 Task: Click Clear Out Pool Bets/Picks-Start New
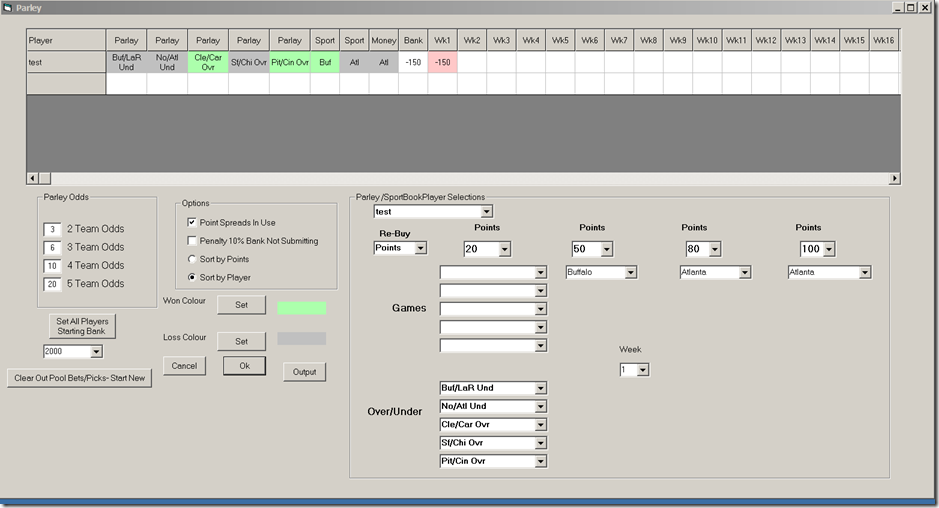80,378
